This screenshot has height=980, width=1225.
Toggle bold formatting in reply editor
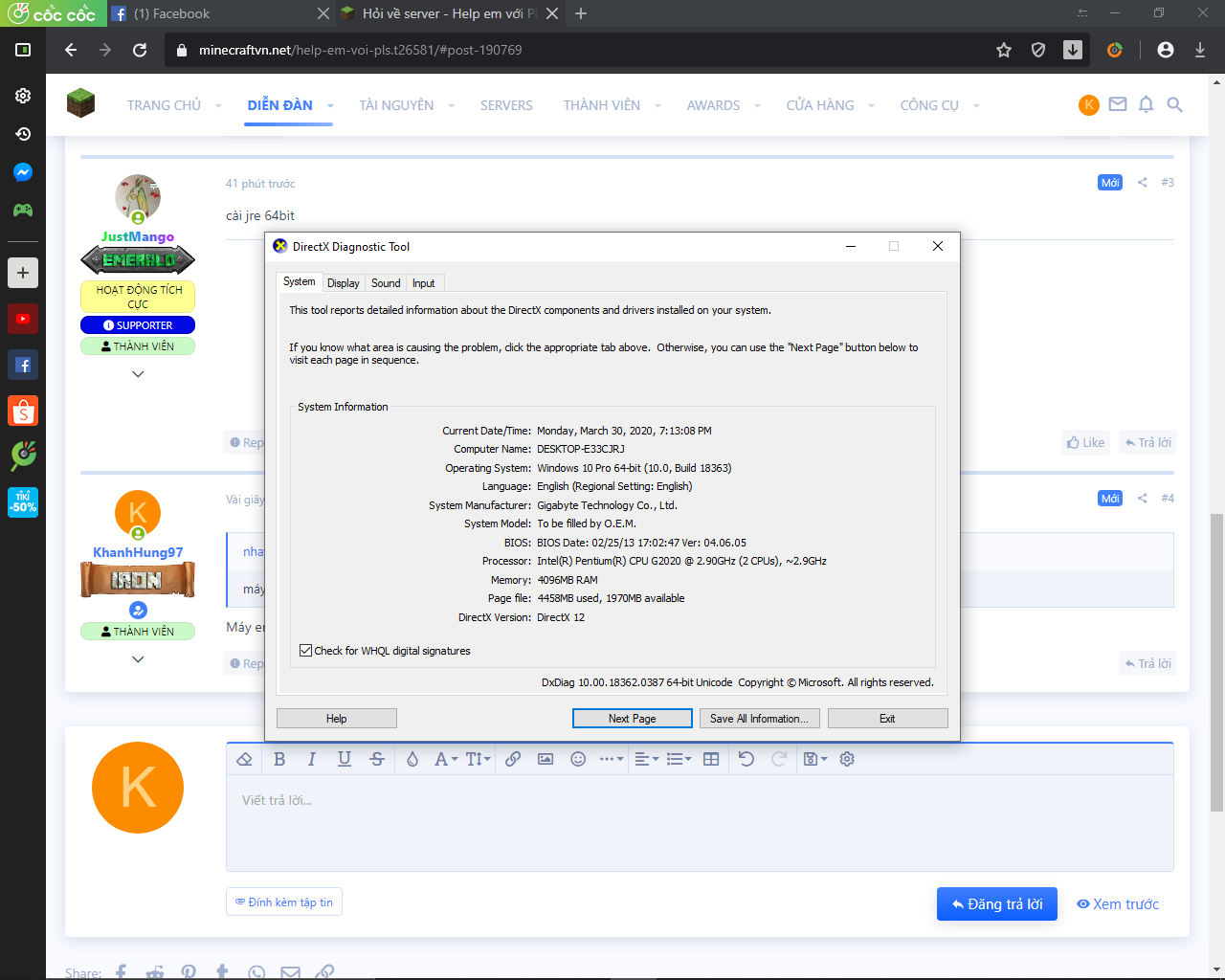click(x=279, y=759)
